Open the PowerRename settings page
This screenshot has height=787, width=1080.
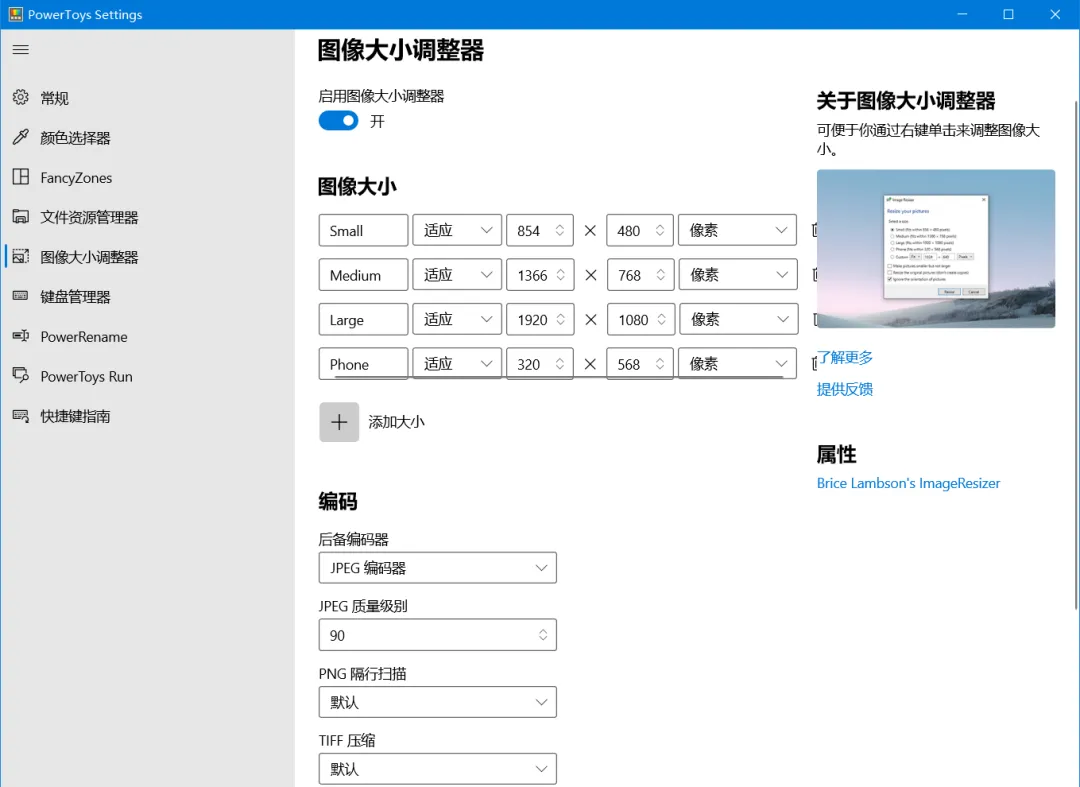pyautogui.click(x=83, y=337)
